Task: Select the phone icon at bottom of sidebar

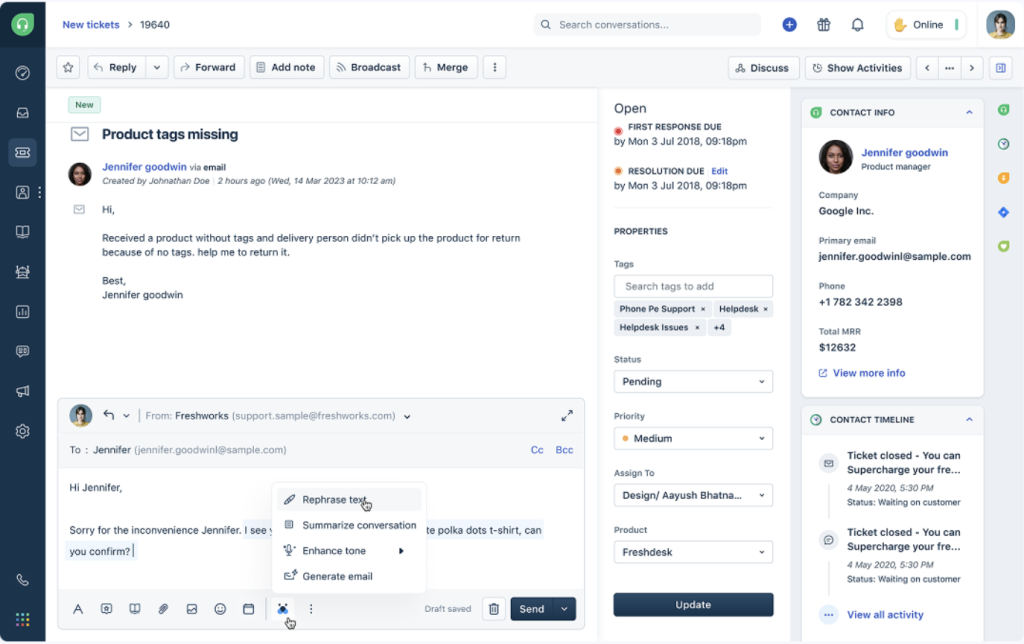Action: [22, 578]
